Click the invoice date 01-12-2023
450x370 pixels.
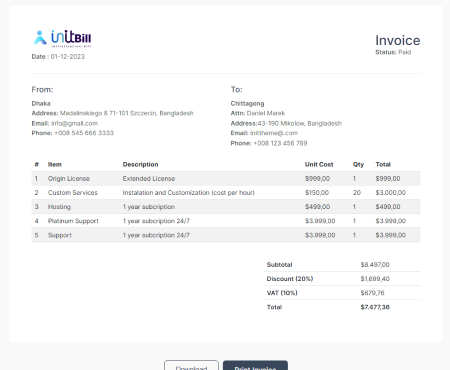(68, 57)
